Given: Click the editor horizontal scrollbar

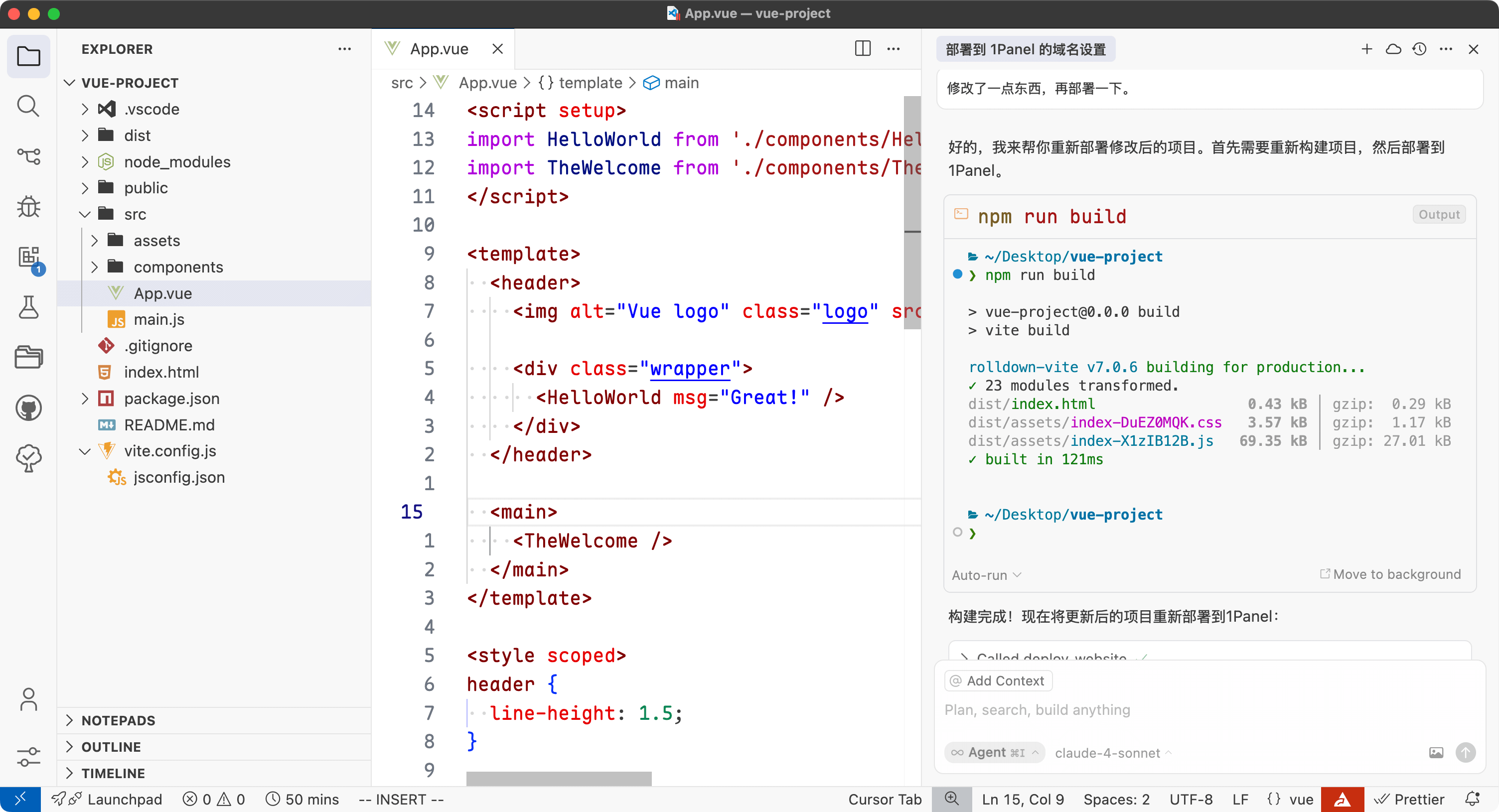Looking at the screenshot, I should tap(559, 778).
